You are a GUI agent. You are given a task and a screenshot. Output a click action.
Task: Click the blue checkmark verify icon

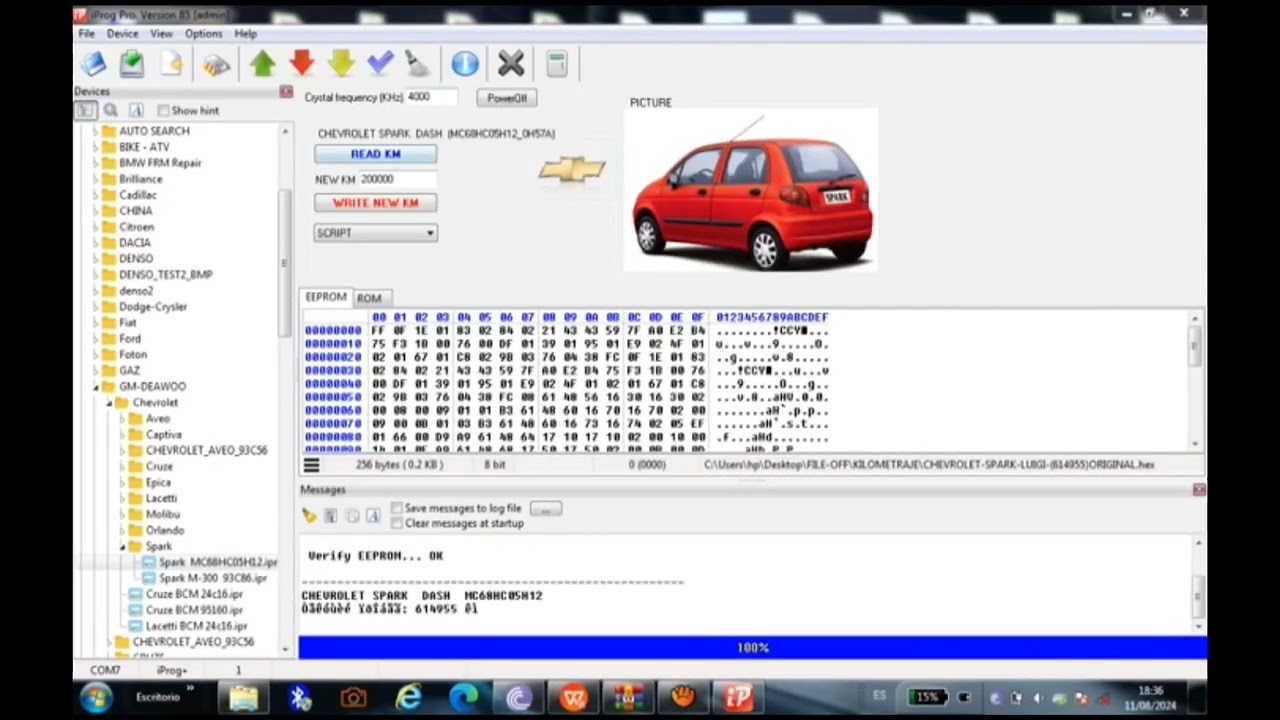(380, 64)
